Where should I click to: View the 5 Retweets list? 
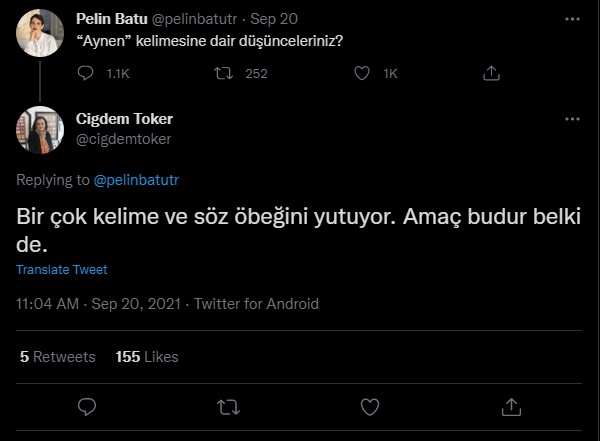58,357
